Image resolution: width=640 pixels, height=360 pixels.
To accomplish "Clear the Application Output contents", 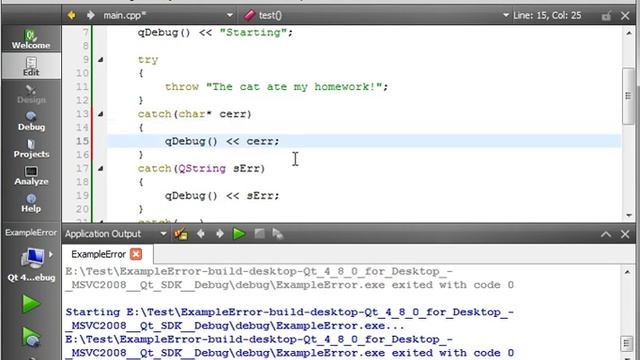I will (x=181, y=234).
